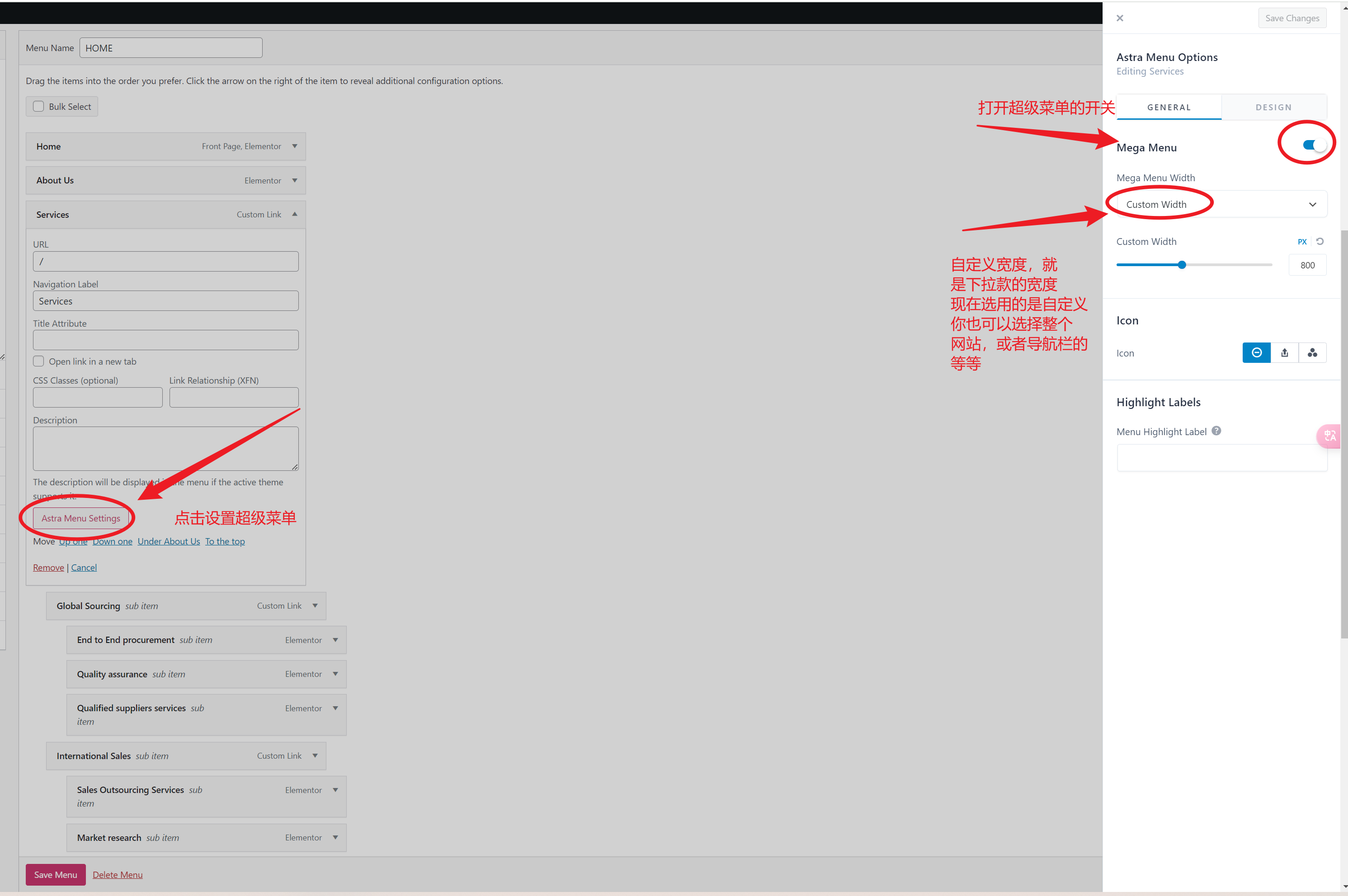Screen dimensions: 1348x896
Task: Switch to the Design tab
Action: pos(1273,108)
